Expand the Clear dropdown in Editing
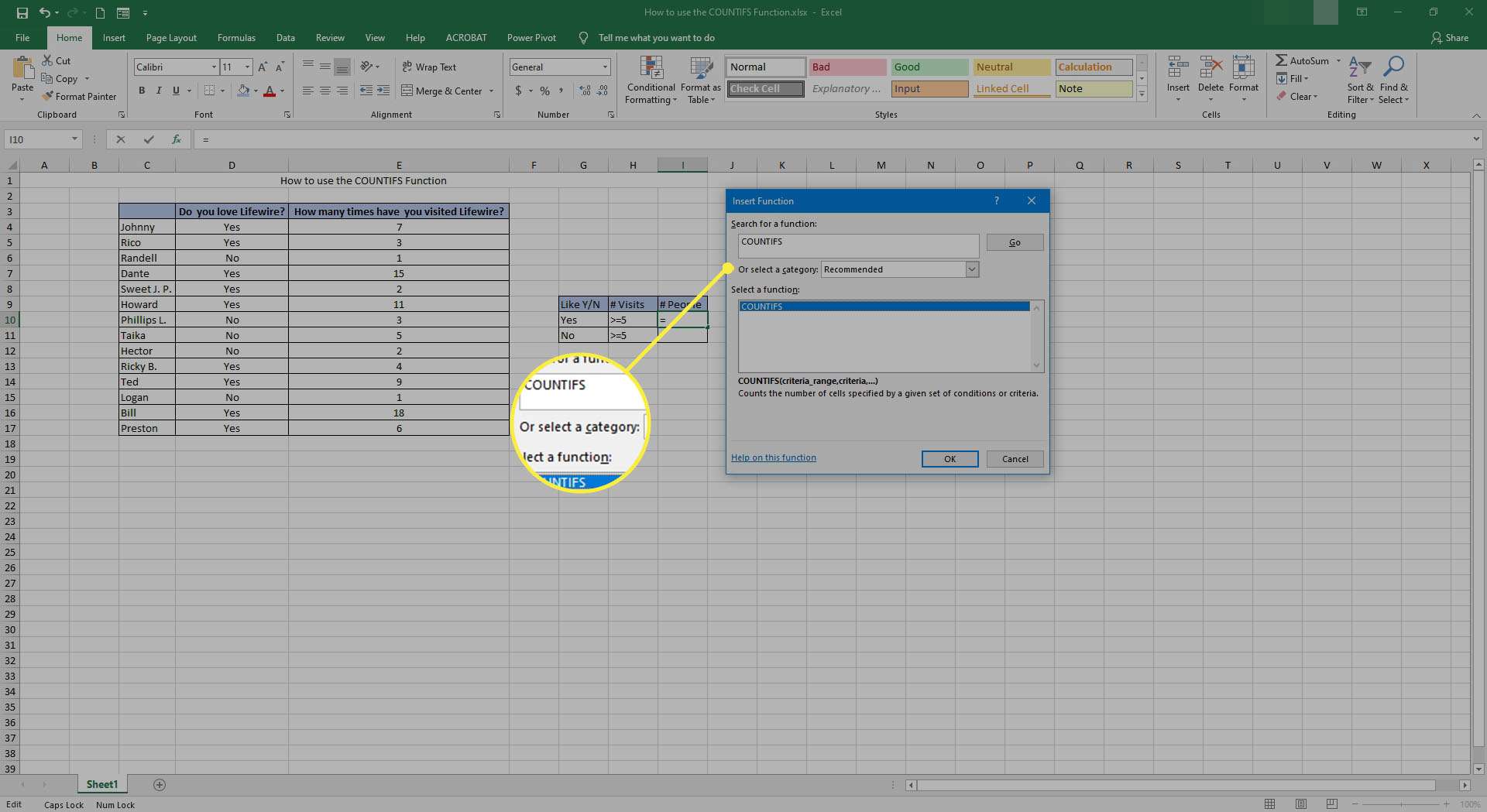1487x812 pixels. point(1315,97)
